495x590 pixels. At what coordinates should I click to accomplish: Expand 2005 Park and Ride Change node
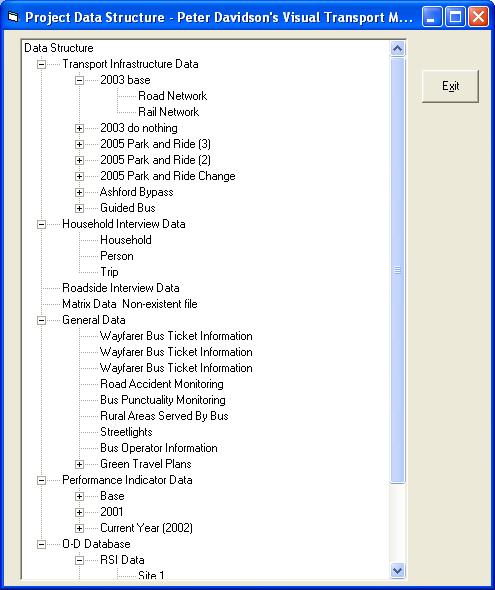79,176
